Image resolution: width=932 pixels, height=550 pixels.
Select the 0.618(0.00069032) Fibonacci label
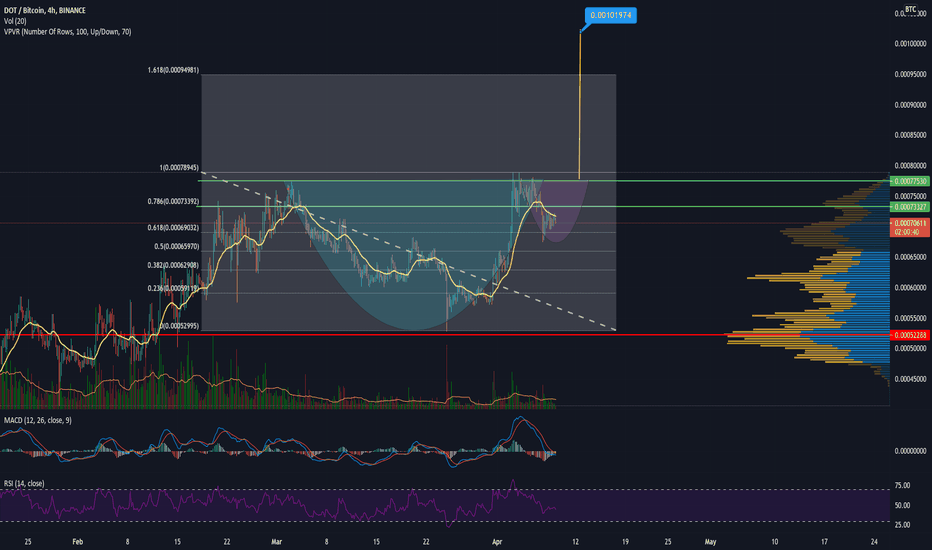click(174, 228)
